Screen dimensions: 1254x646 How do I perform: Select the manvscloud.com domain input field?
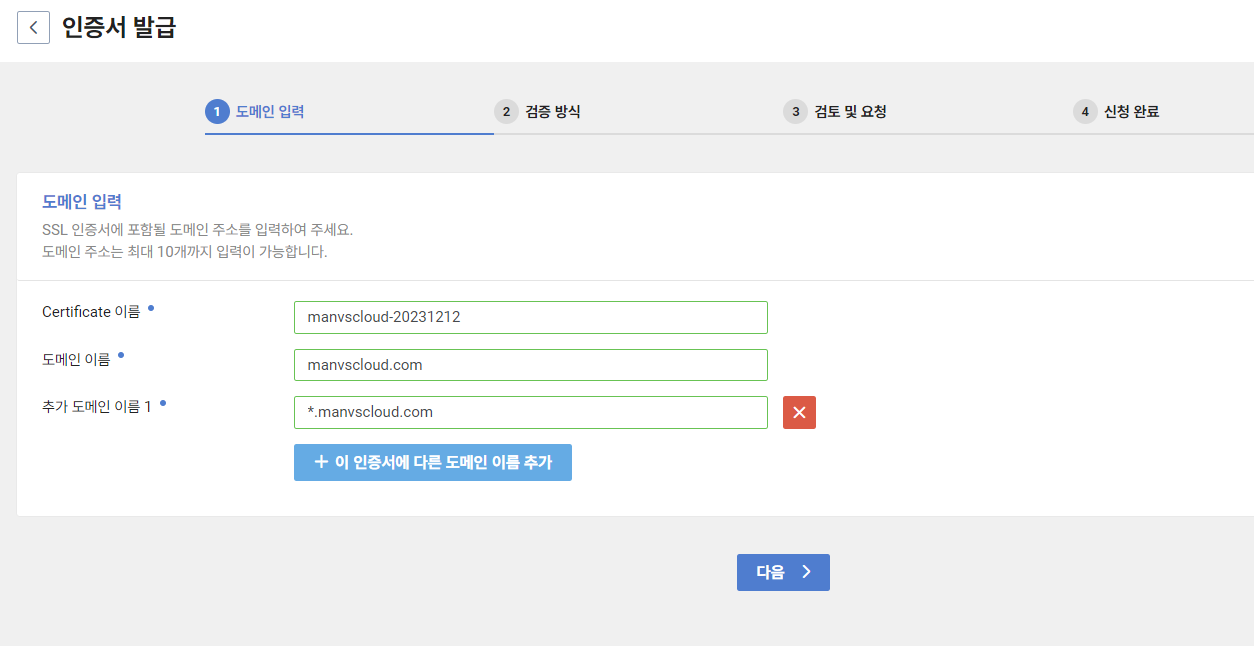530,364
